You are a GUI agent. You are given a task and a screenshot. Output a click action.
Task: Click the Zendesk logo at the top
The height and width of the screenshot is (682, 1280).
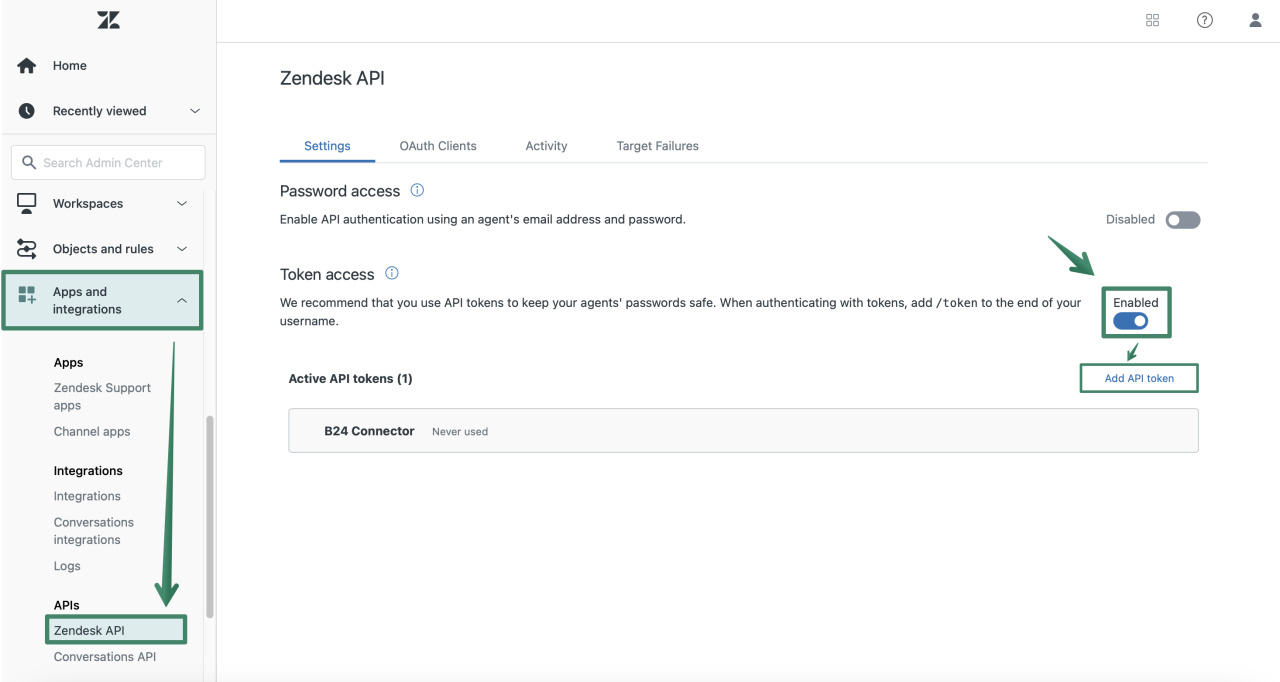[108, 19]
